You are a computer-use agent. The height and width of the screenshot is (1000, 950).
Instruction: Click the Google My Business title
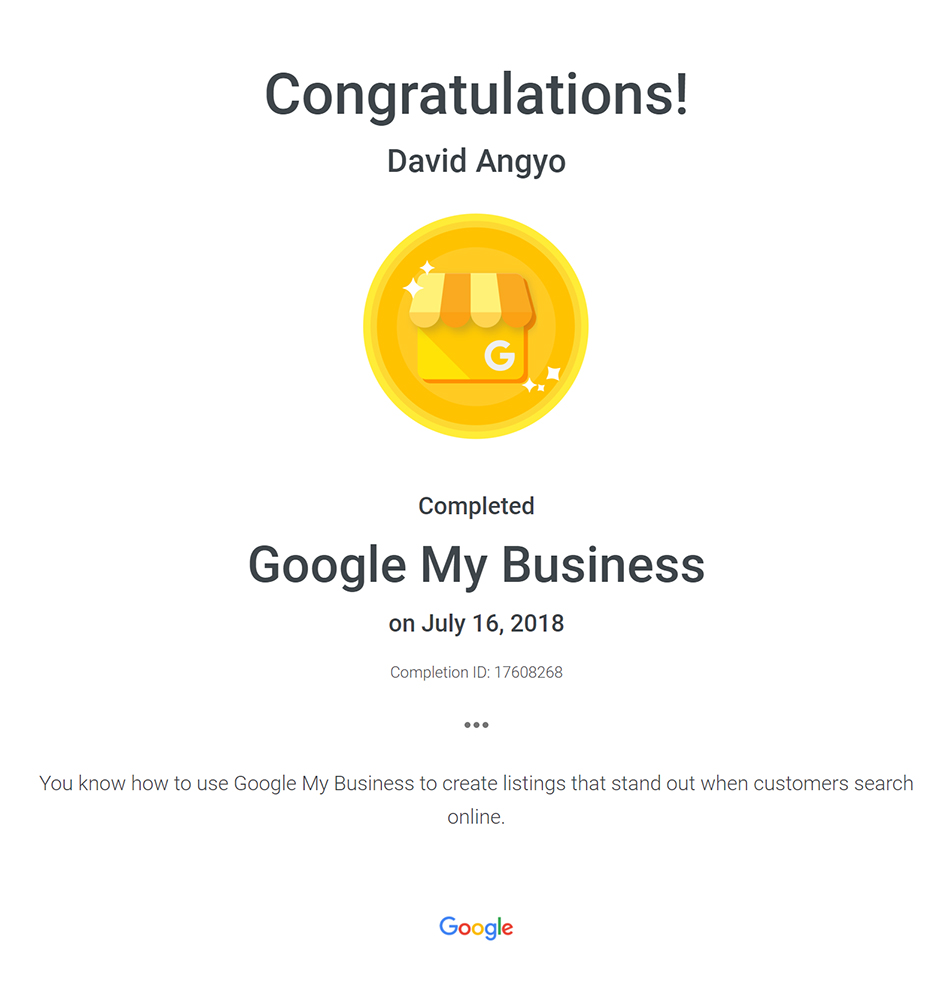point(476,565)
